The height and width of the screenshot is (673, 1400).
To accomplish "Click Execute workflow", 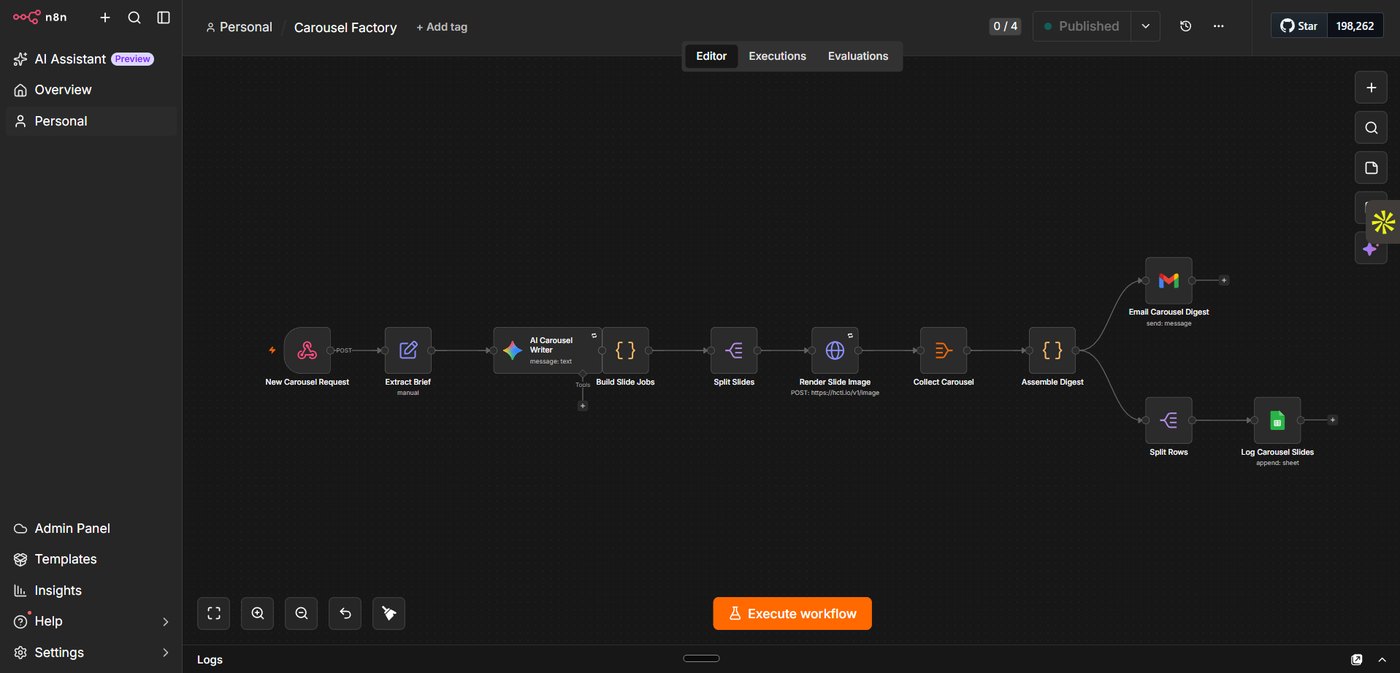I will pos(792,614).
